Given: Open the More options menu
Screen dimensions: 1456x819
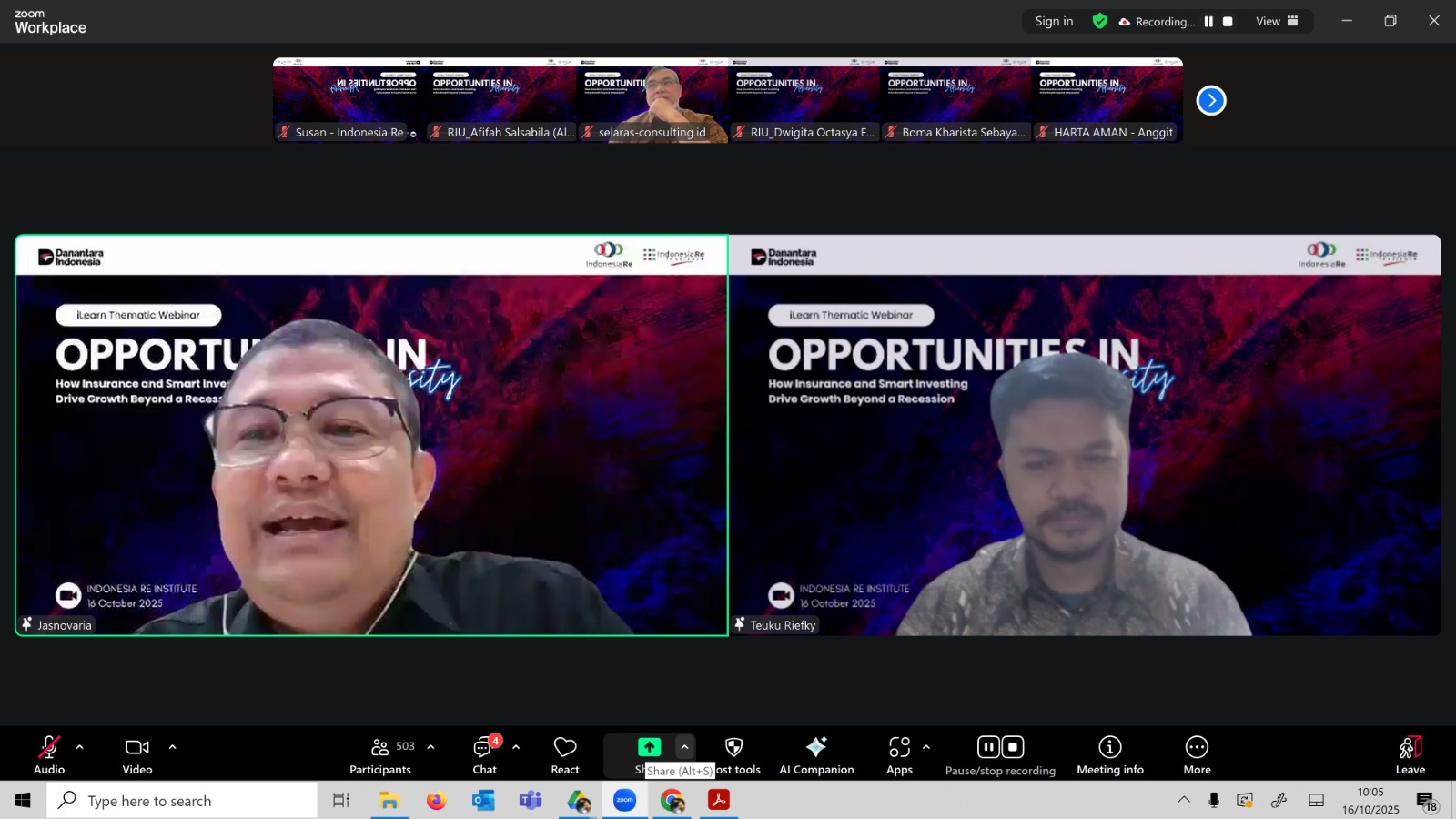Looking at the screenshot, I should [1197, 754].
